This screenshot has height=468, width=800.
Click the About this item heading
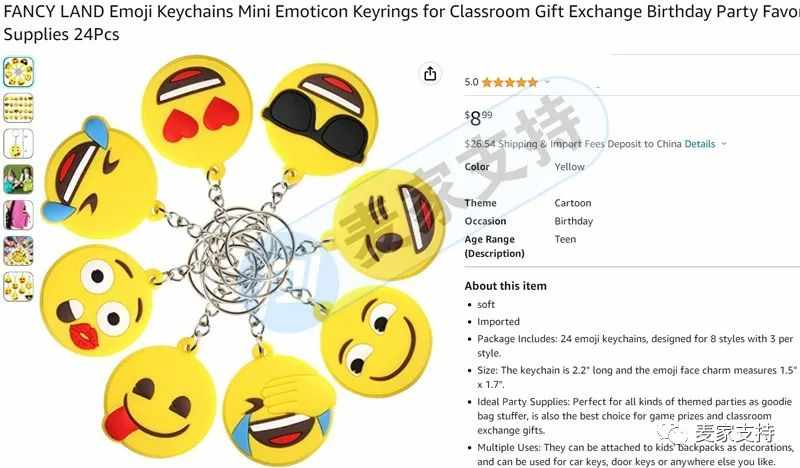[505, 286]
